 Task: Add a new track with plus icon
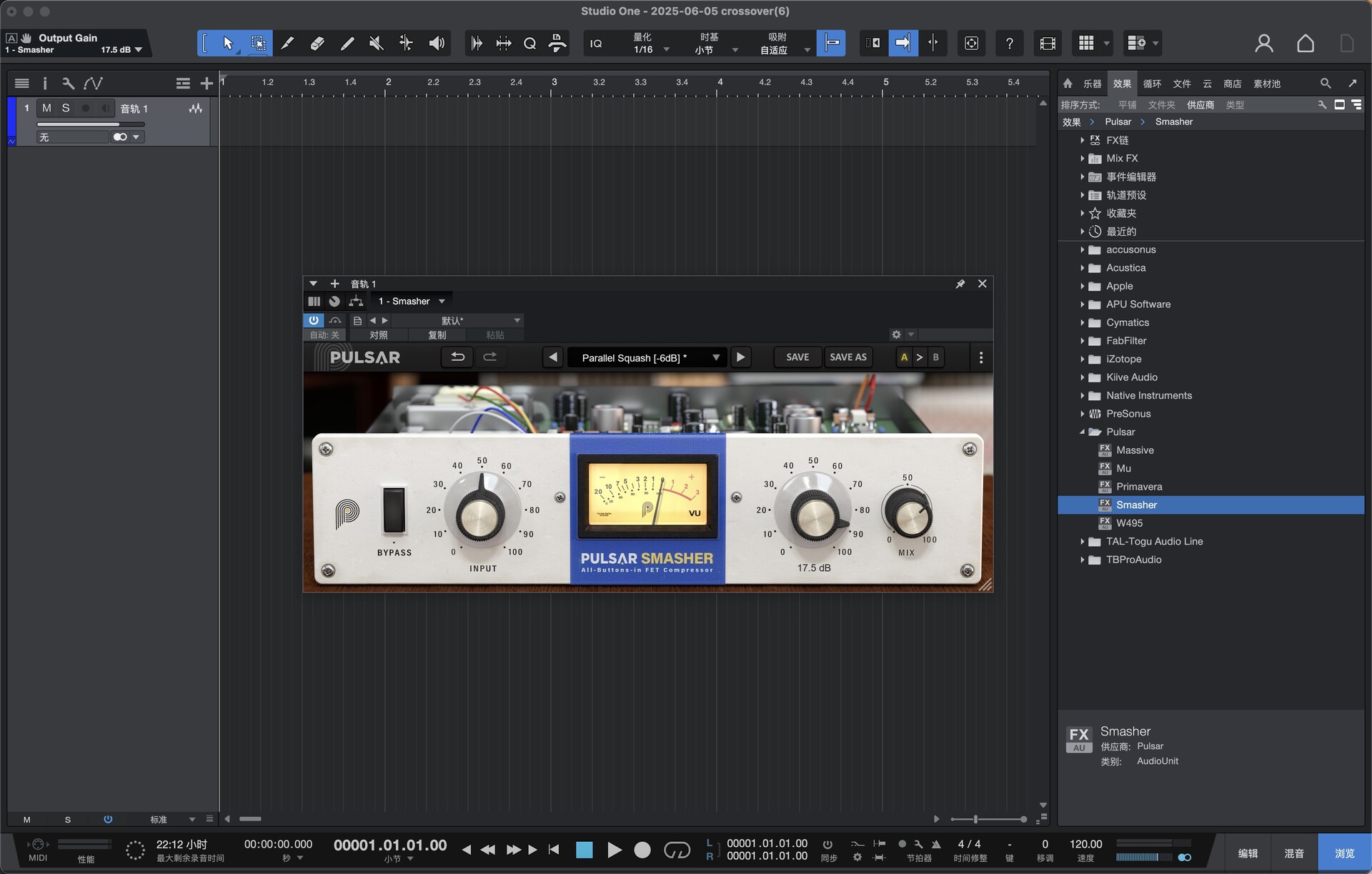[x=207, y=84]
